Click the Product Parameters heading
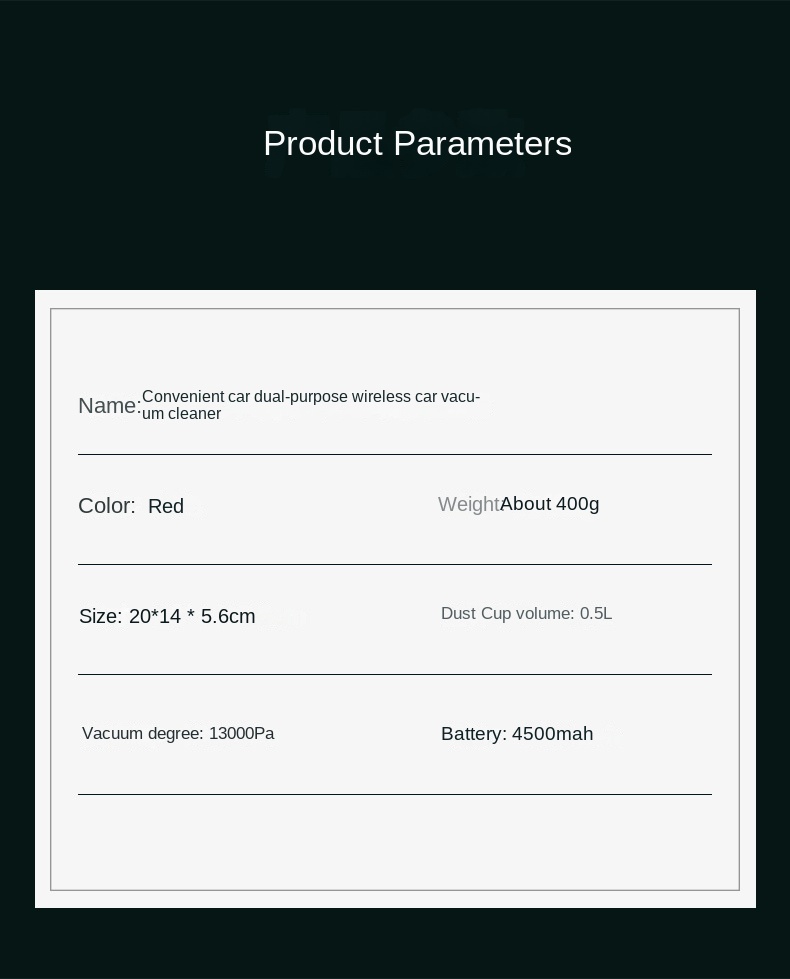This screenshot has height=979, width=790. pos(417,144)
